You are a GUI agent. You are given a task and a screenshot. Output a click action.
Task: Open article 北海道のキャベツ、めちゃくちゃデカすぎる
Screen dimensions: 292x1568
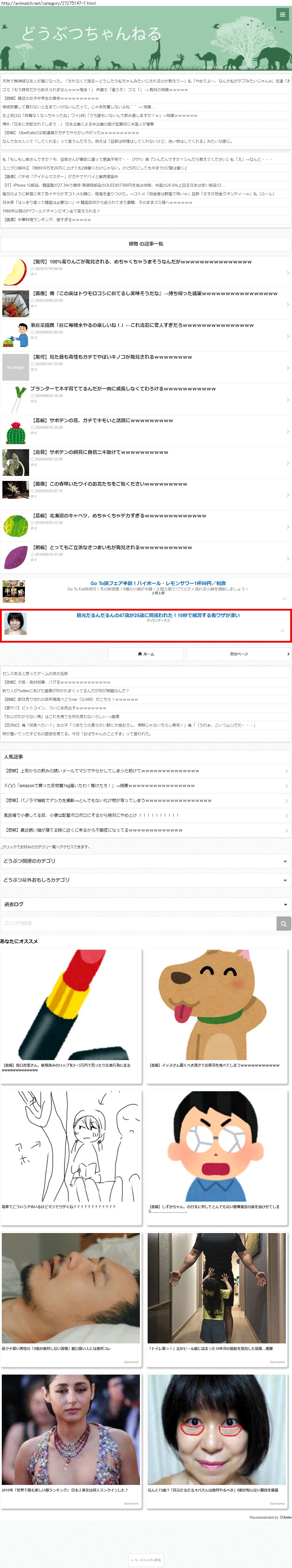coord(118,515)
